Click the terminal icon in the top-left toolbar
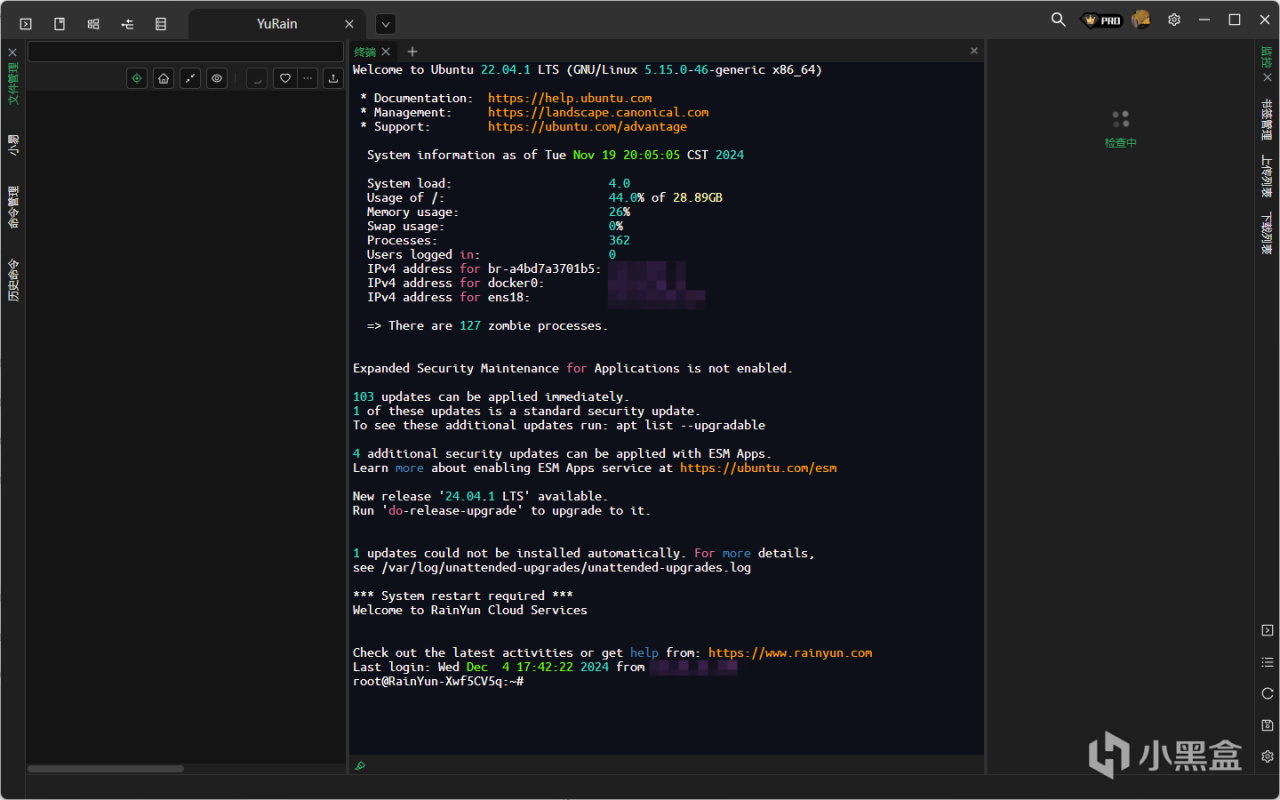This screenshot has width=1280, height=800. [x=26, y=23]
